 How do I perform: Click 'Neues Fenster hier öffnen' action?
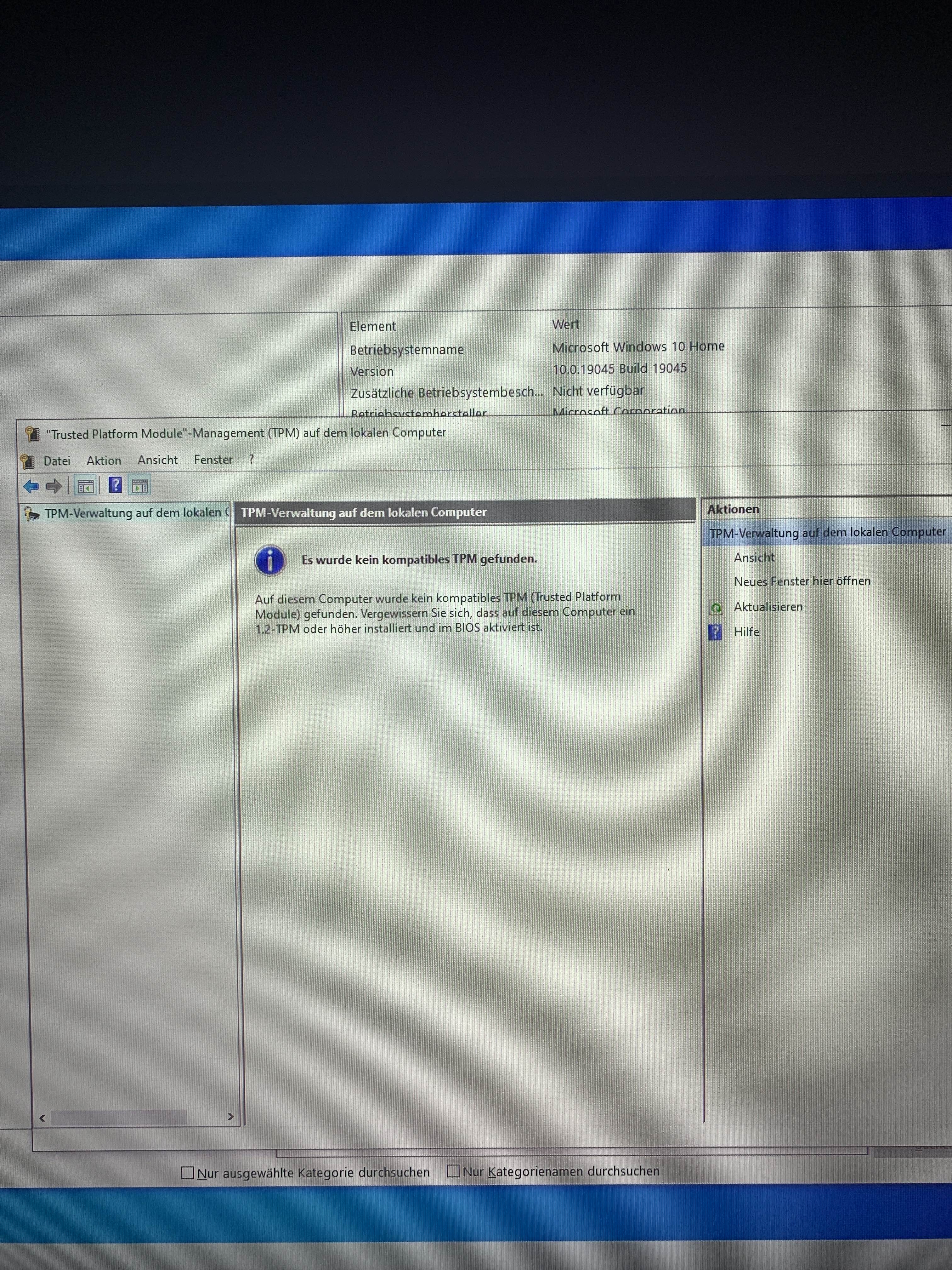pos(801,581)
